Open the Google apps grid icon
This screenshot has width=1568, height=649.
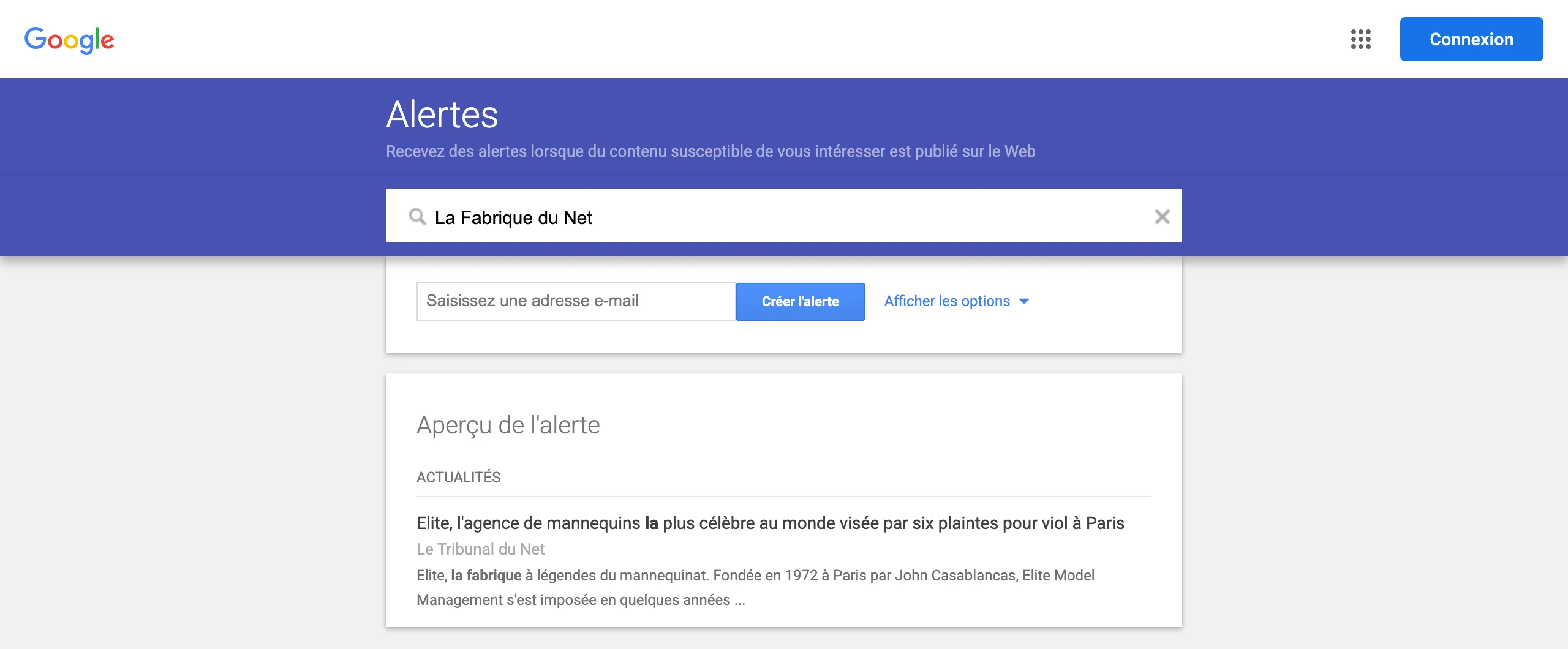(1360, 39)
